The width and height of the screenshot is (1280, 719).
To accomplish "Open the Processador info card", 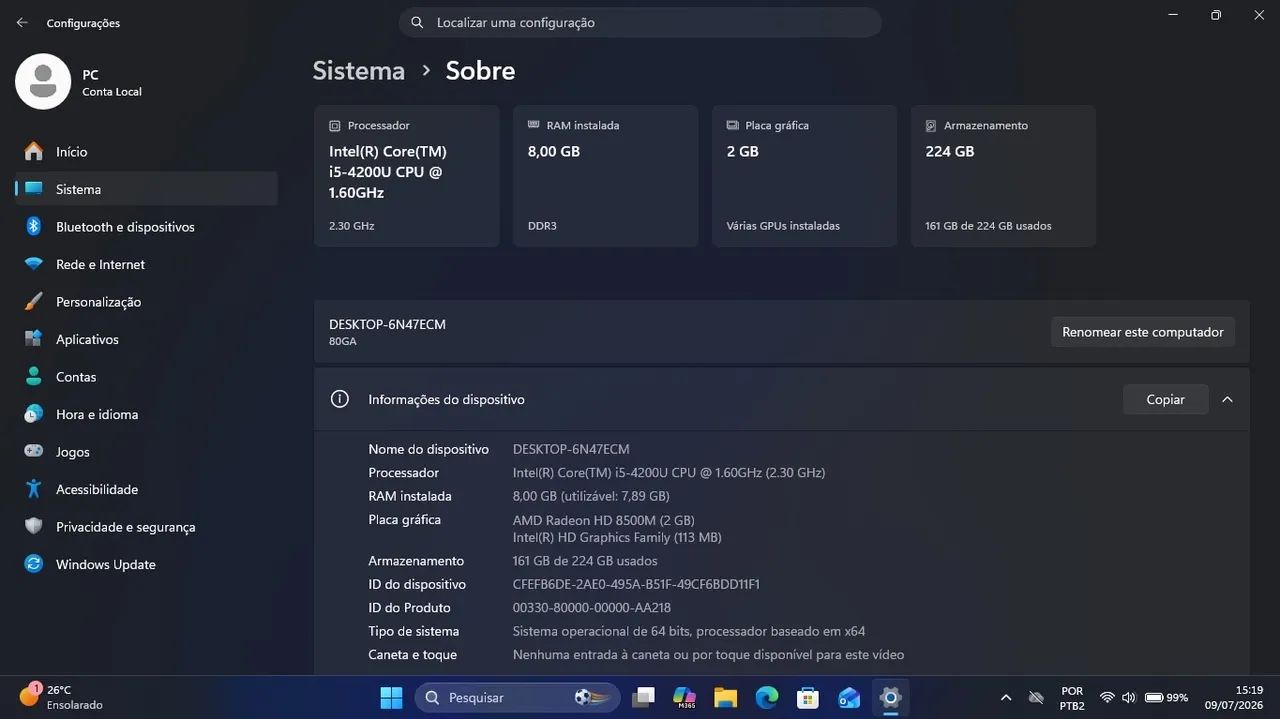I will [406, 176].
